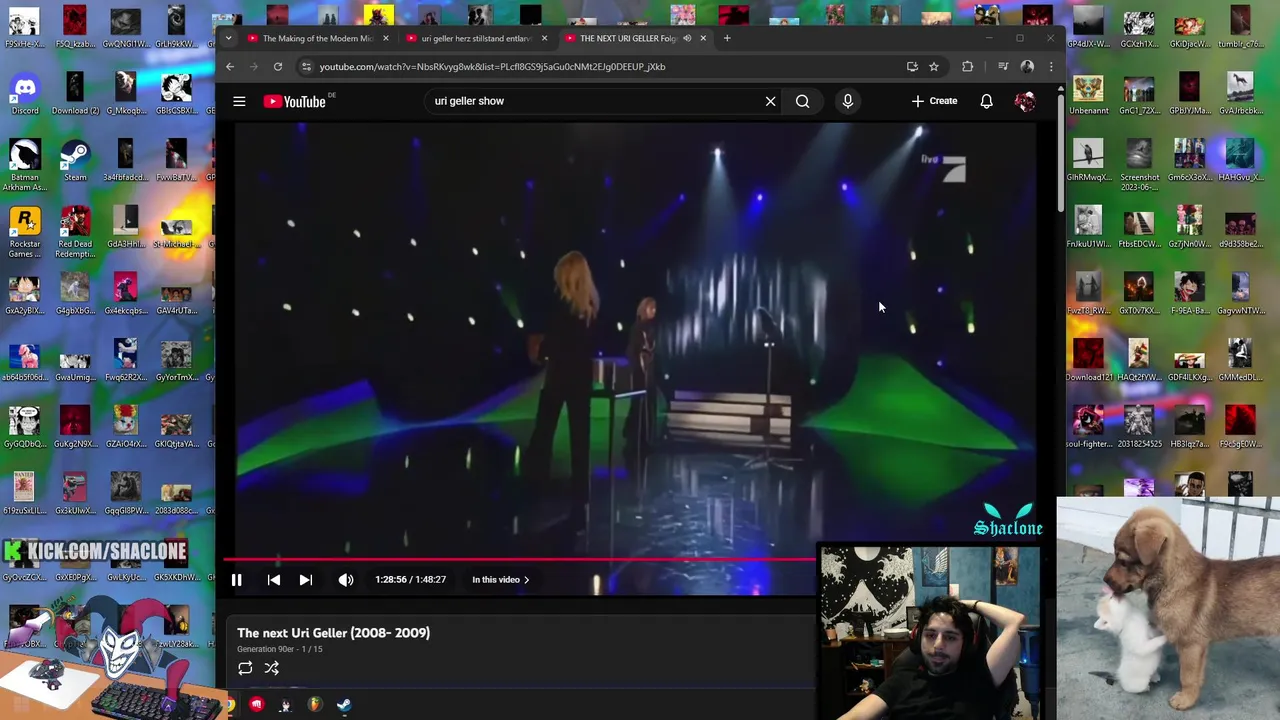Open the browser profile avatar

[1027, 67]
